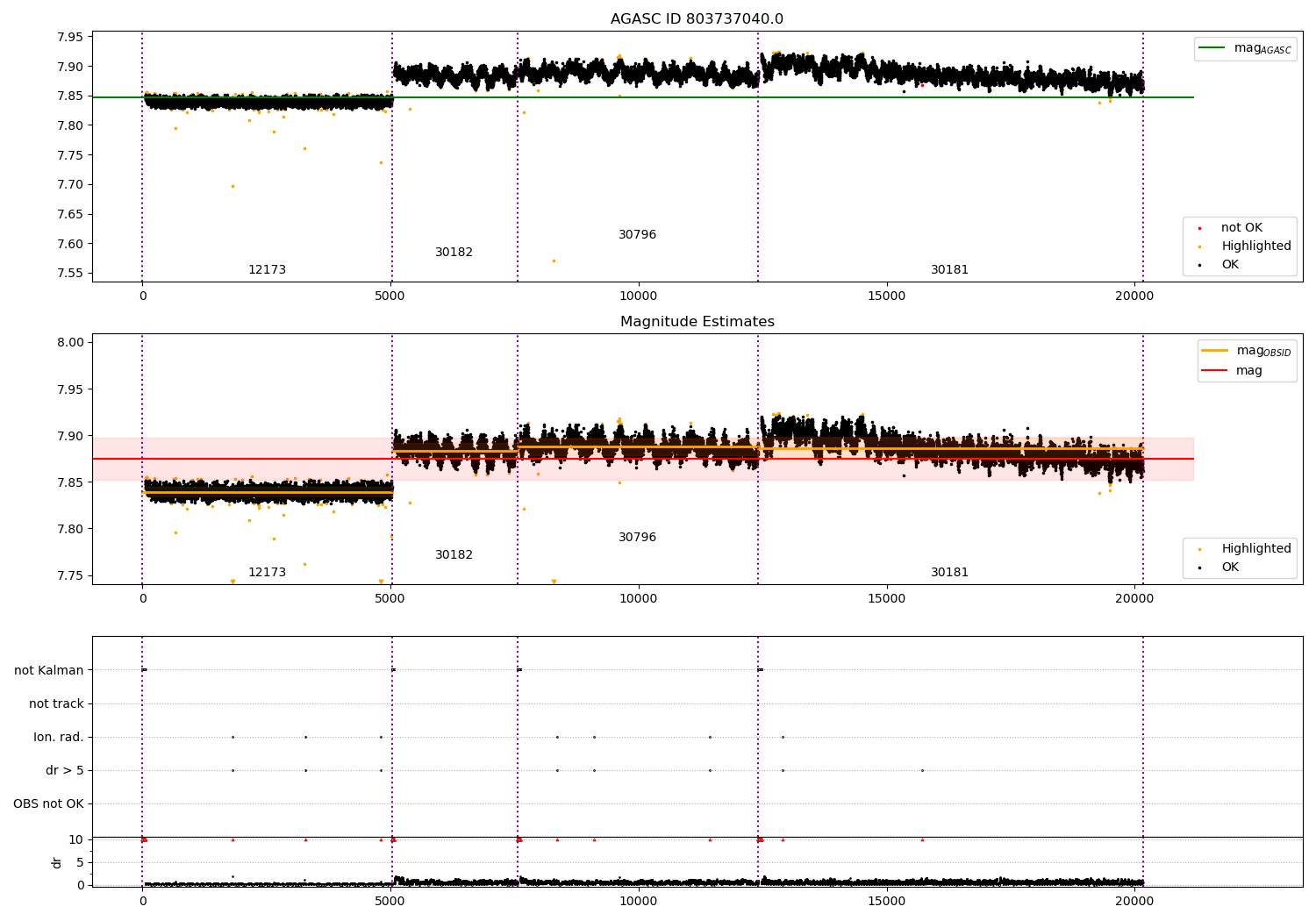Click the 'dr > 5' axis label
This screenshot has height=921, width=1316.
click(x=65, y=770)
